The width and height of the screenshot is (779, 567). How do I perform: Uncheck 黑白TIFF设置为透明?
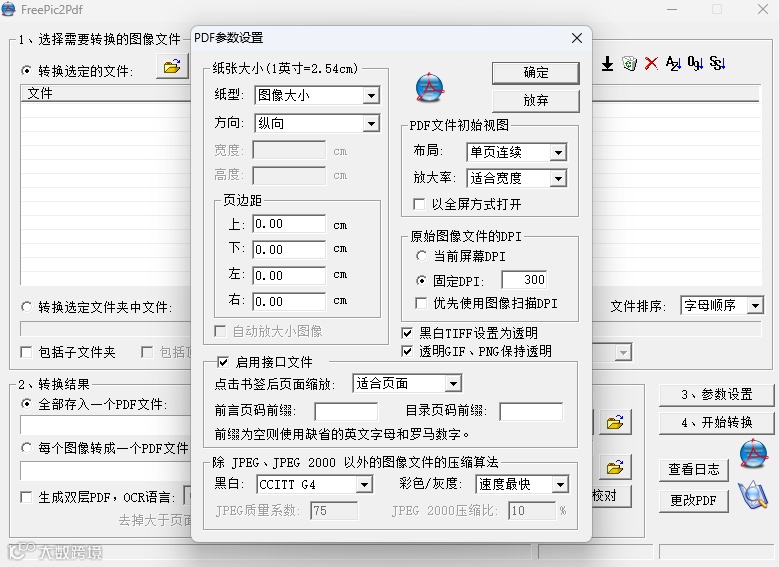407,333
